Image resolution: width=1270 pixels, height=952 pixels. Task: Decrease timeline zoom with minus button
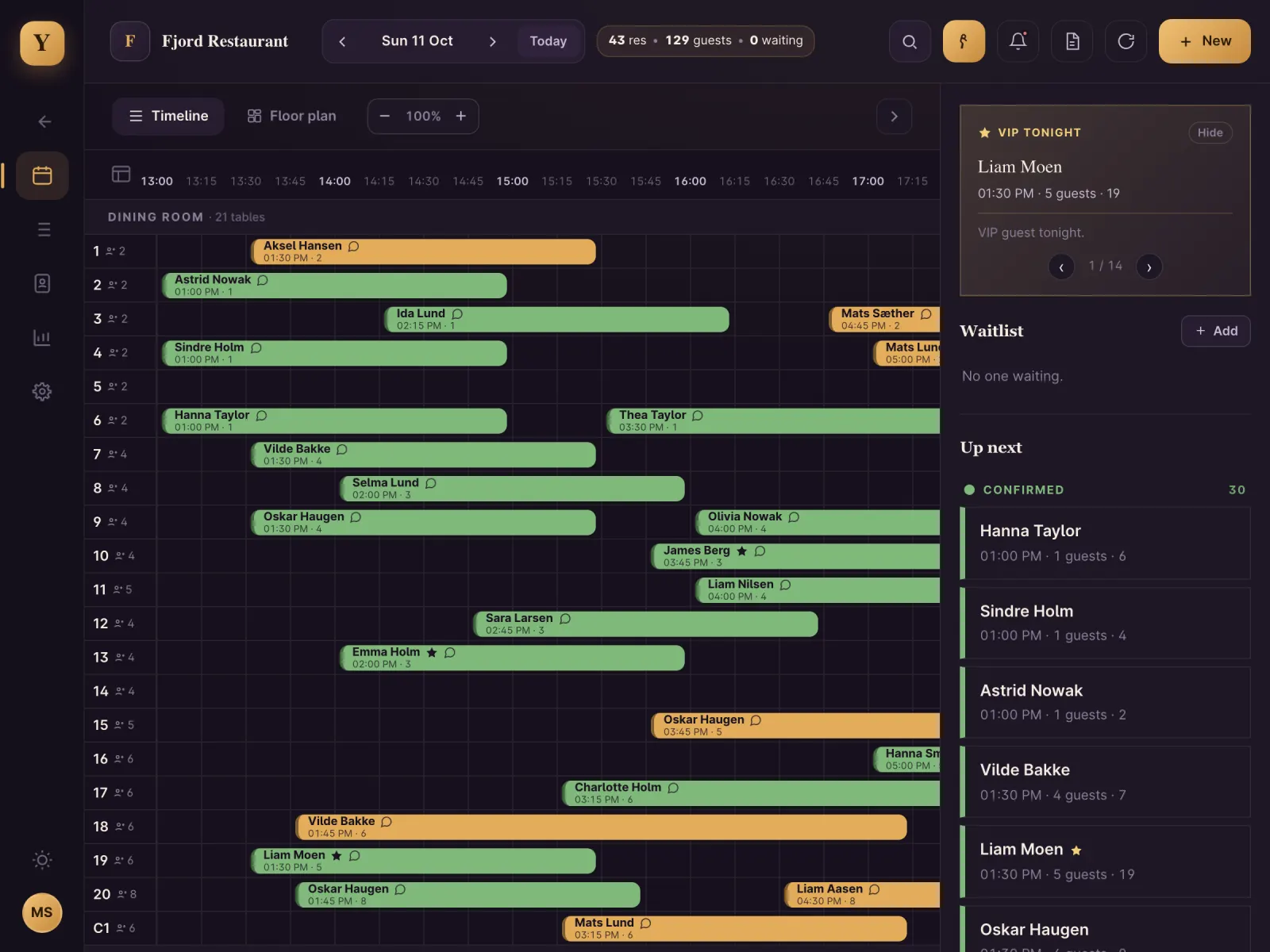(x=385, y=116)
